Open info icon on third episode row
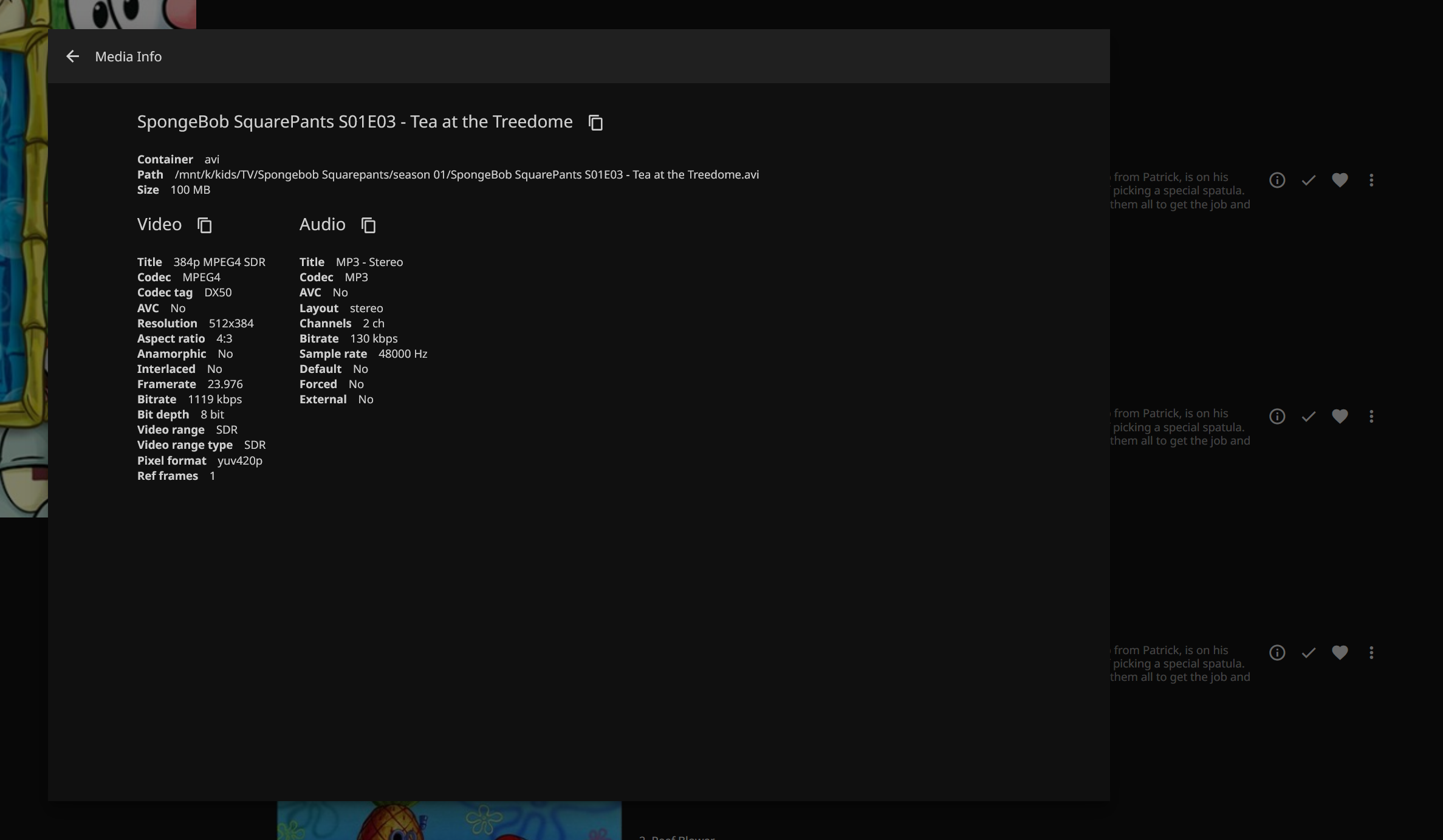Viewport: 1443px width, 840px height. point(1277,653)
